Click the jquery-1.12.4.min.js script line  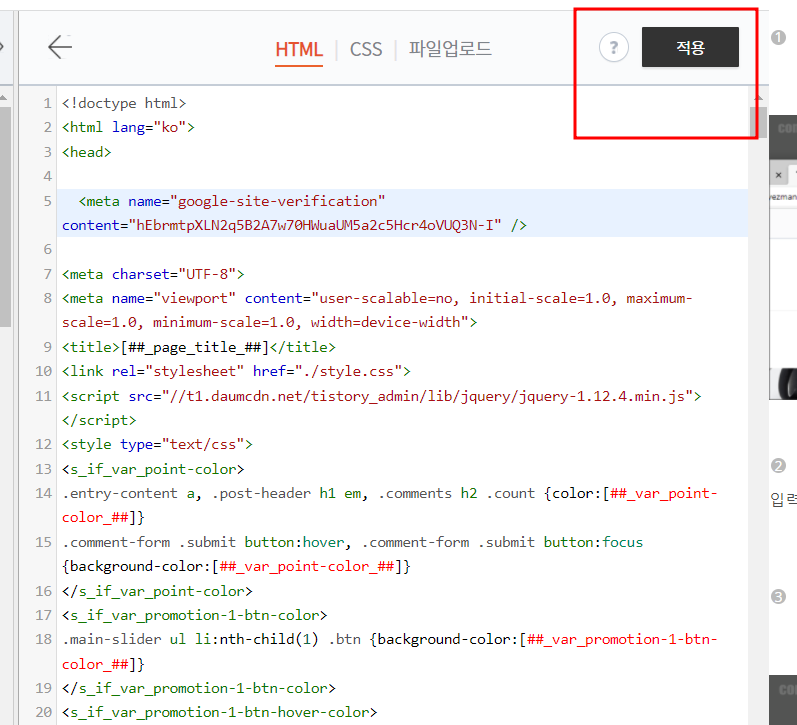(x=381, y=396)
